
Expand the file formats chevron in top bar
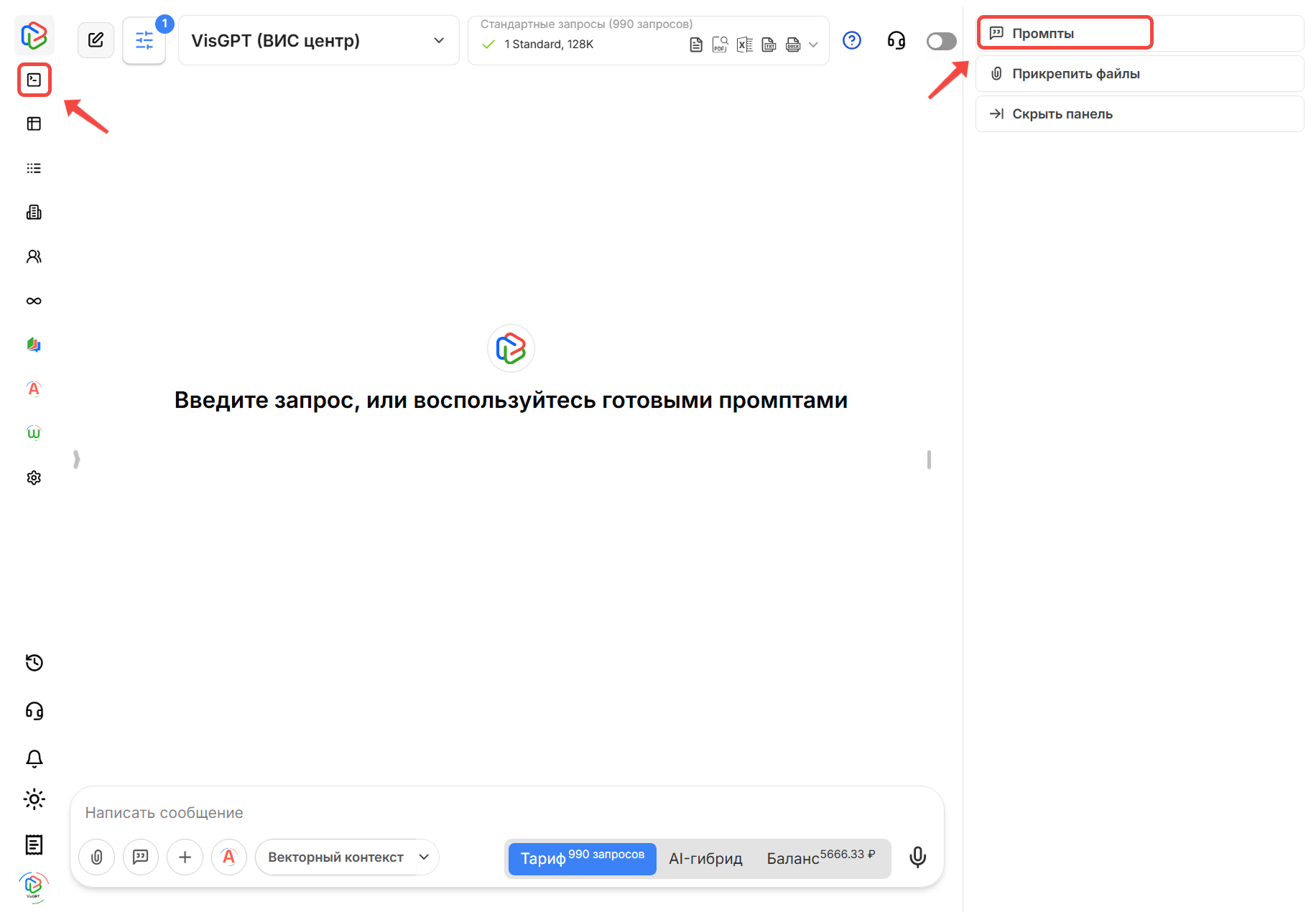point(813,44)
